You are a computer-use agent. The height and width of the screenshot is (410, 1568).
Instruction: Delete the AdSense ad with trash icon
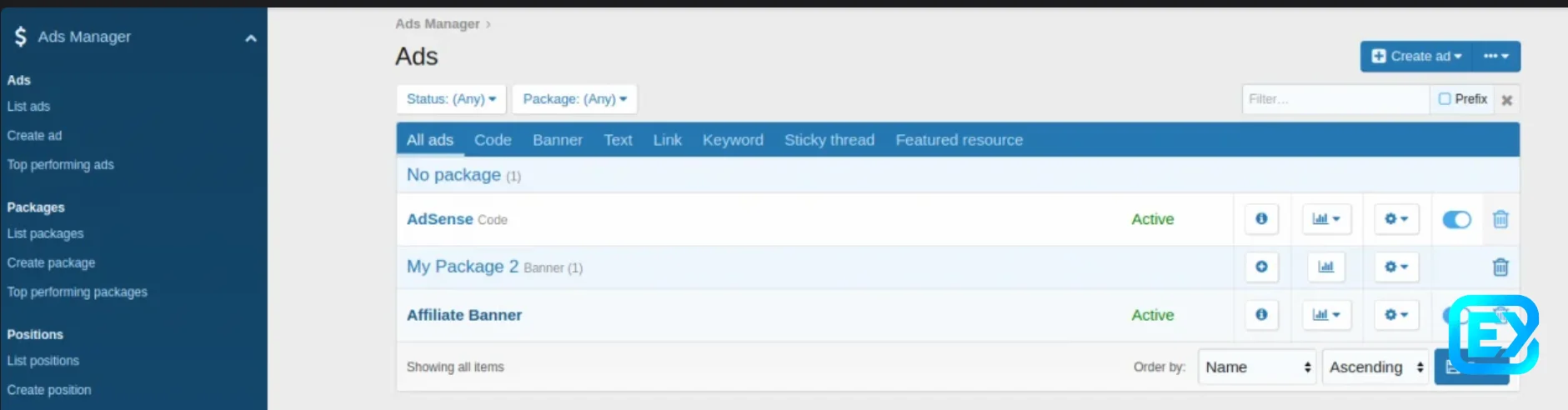pyautogui.click(x=1500, y=219)
